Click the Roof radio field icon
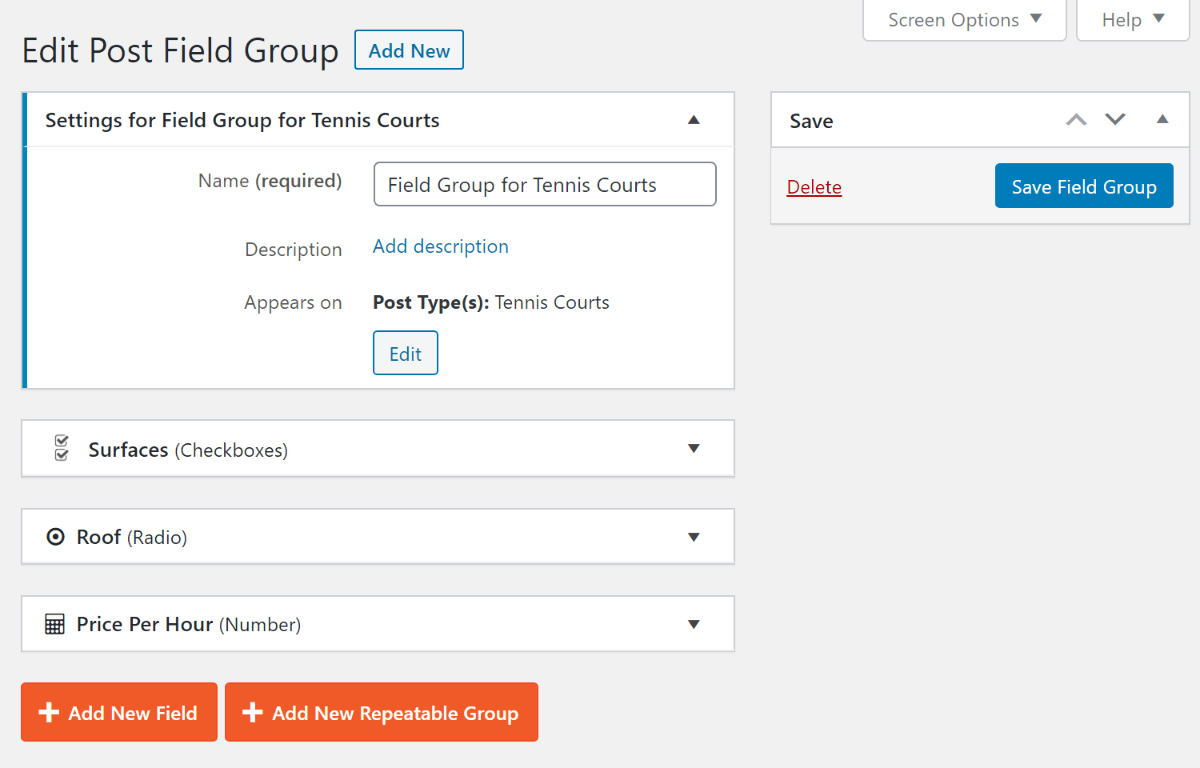Image resolution: width=1200 pixels, height=768 pixels. coord(55,537)
